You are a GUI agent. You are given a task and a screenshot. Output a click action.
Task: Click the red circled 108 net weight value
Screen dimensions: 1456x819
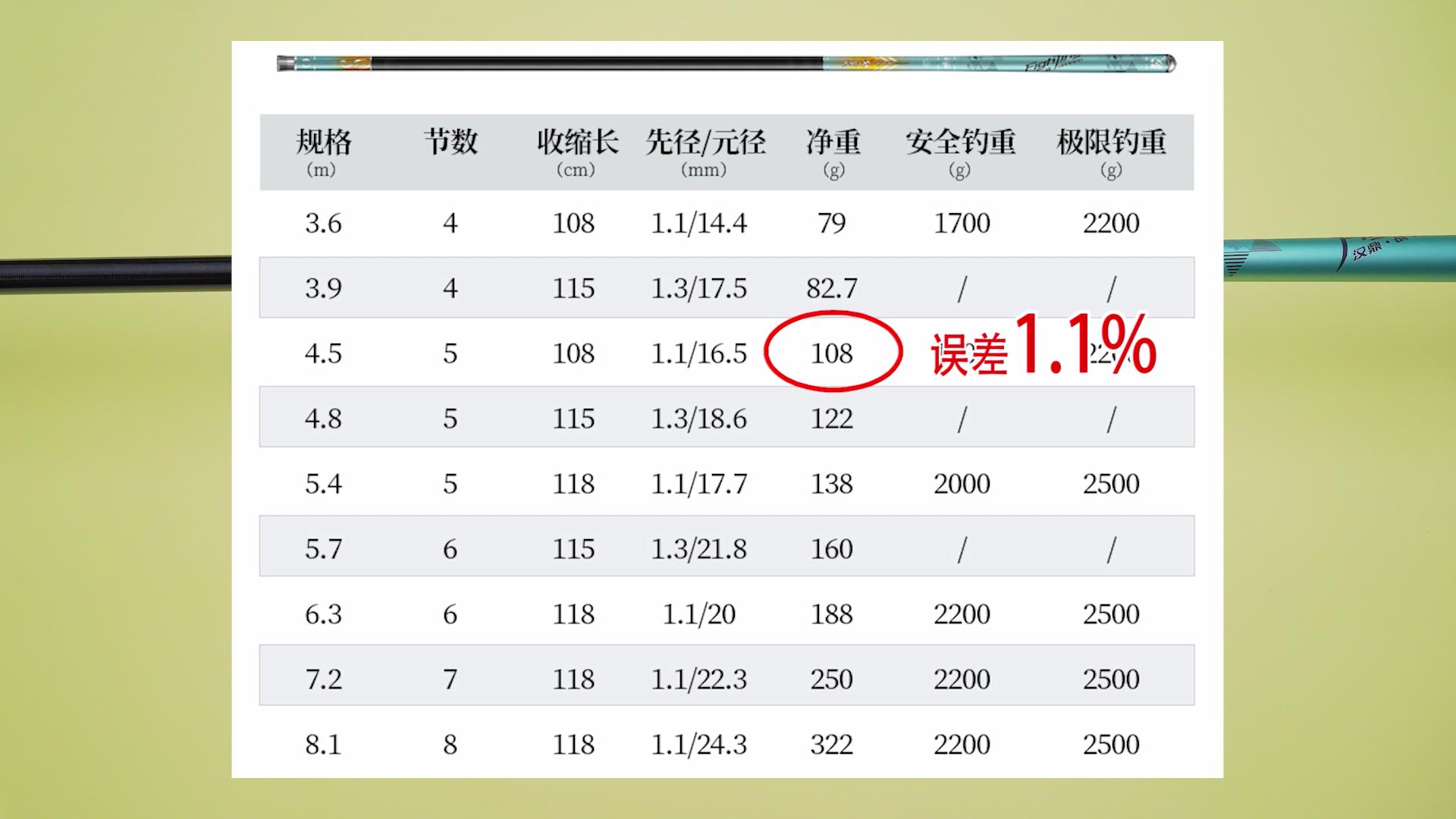(832, 353)
